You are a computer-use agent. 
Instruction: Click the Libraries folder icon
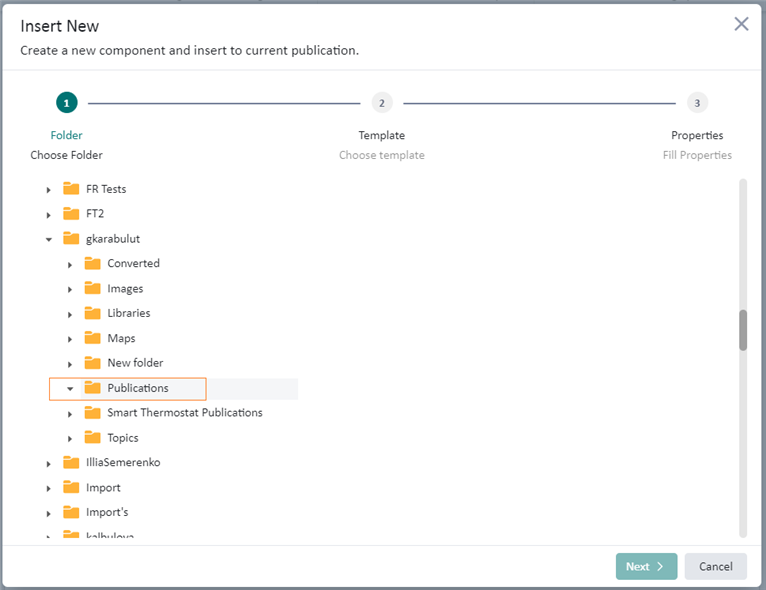92,313
